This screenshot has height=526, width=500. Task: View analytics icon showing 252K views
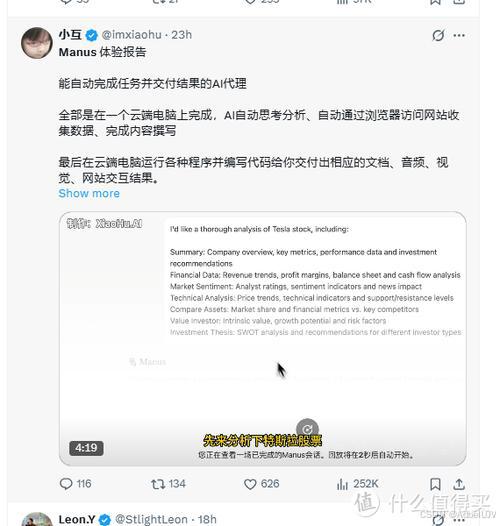click(x=342, y=484)
